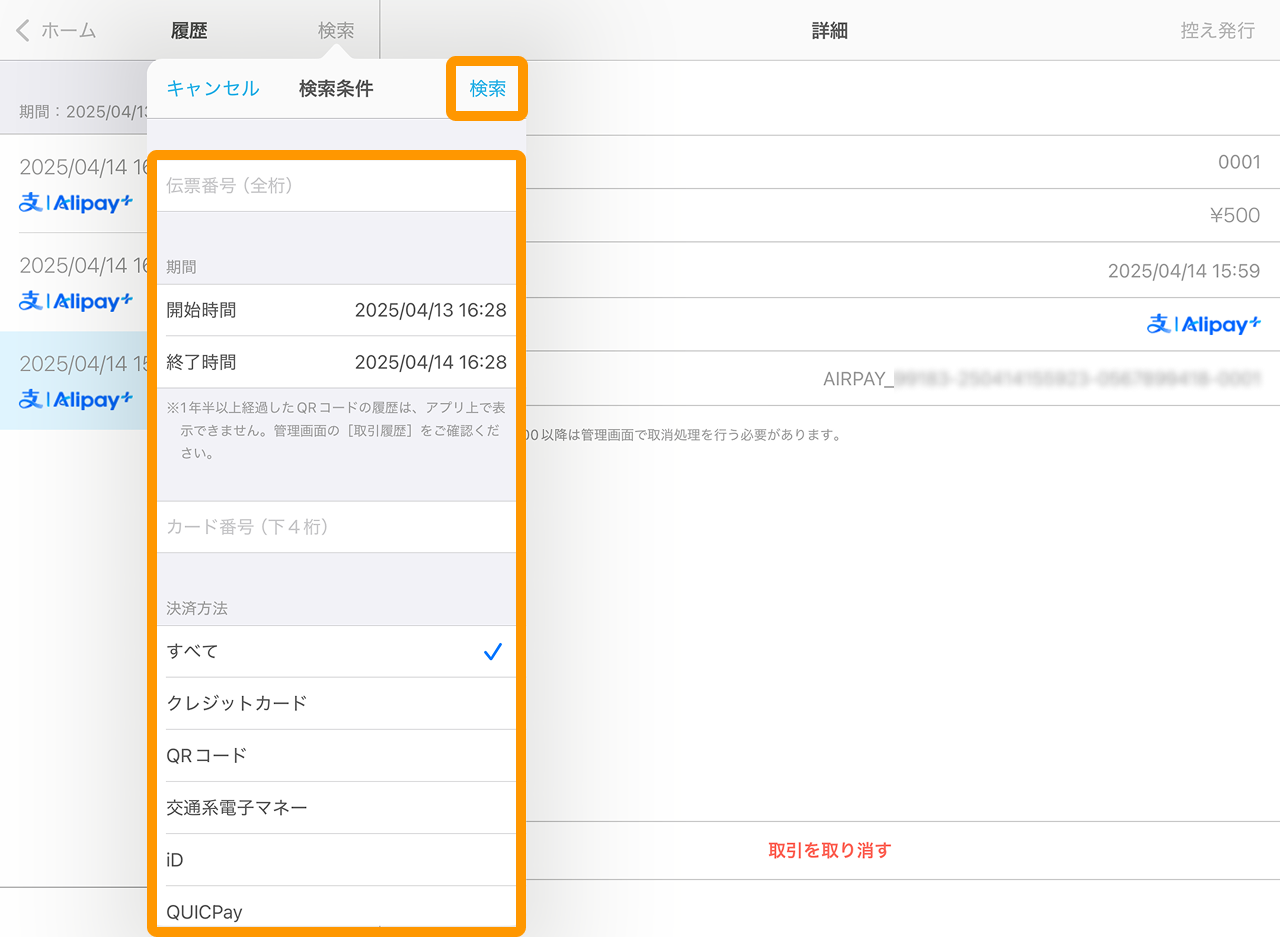1280x937 pixels.
Task: Open the 終了時間 date picker
Action: 336,363
